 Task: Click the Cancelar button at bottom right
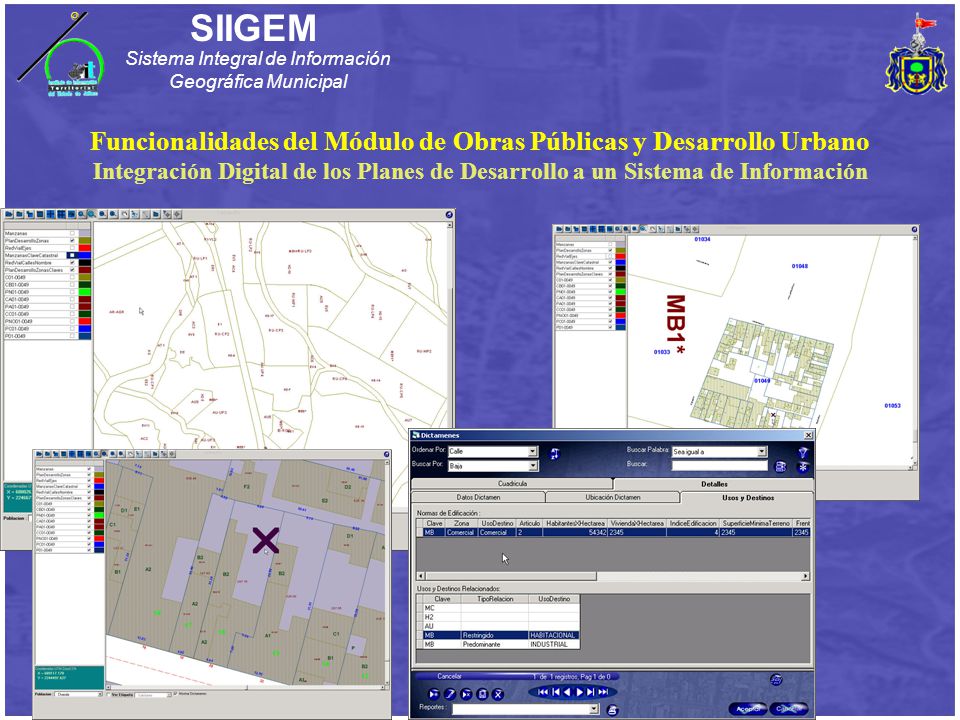pos(789,708)
